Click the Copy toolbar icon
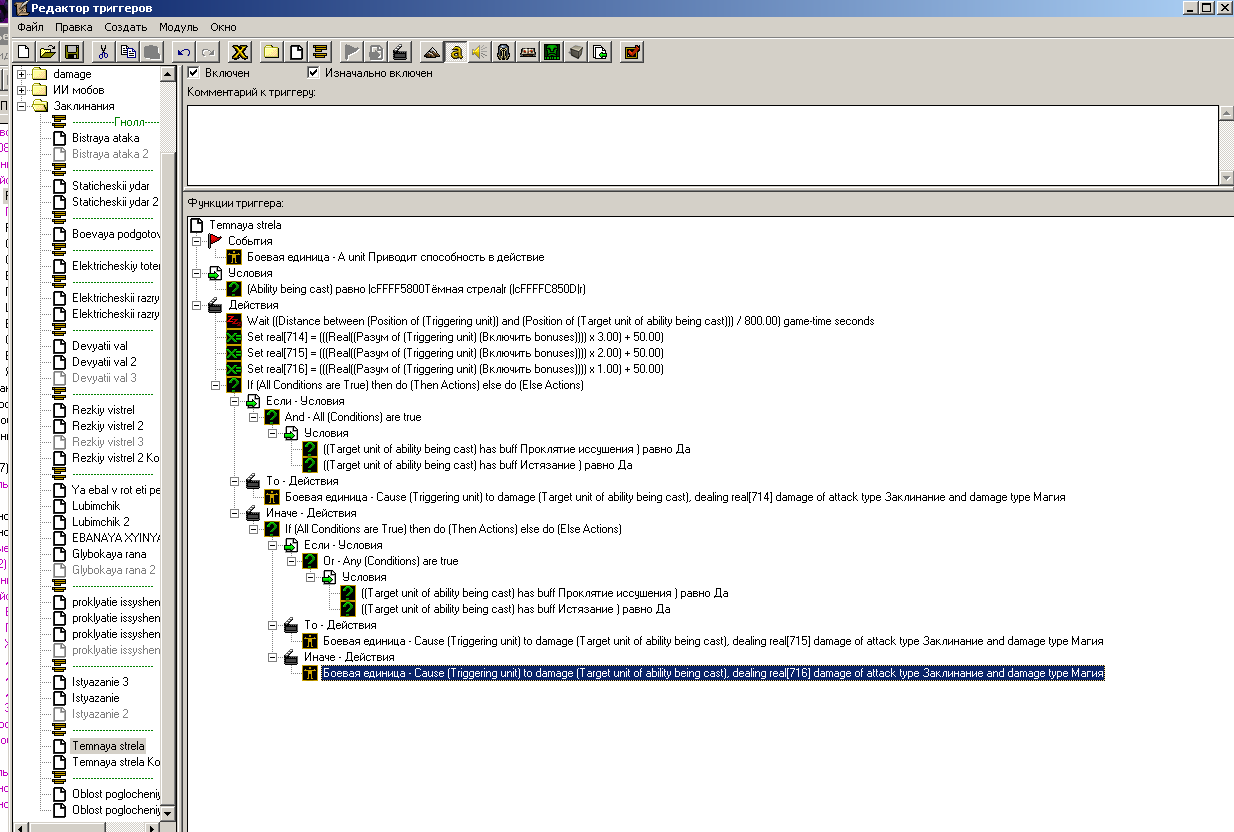Screen dimensions: 1234x832 [127, 52]
